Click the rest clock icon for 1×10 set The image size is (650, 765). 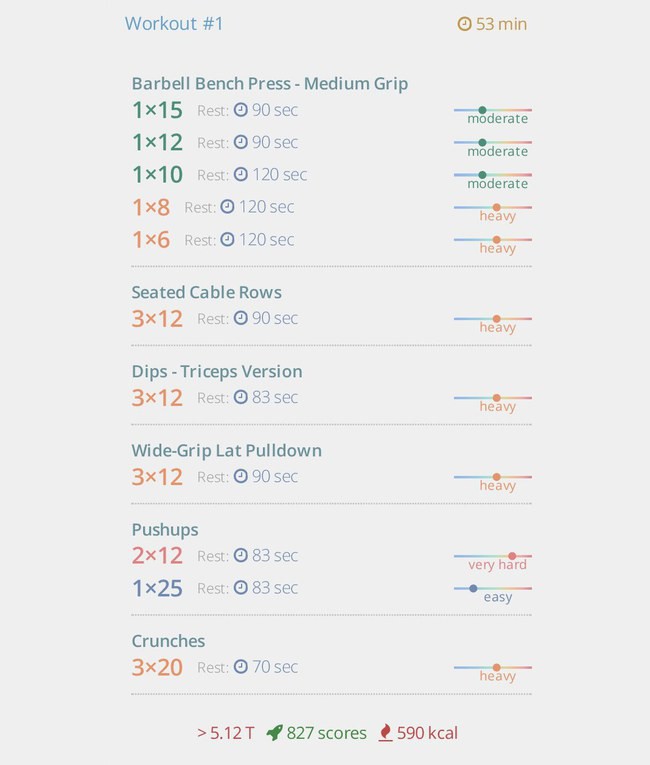(x=240, y=174)
